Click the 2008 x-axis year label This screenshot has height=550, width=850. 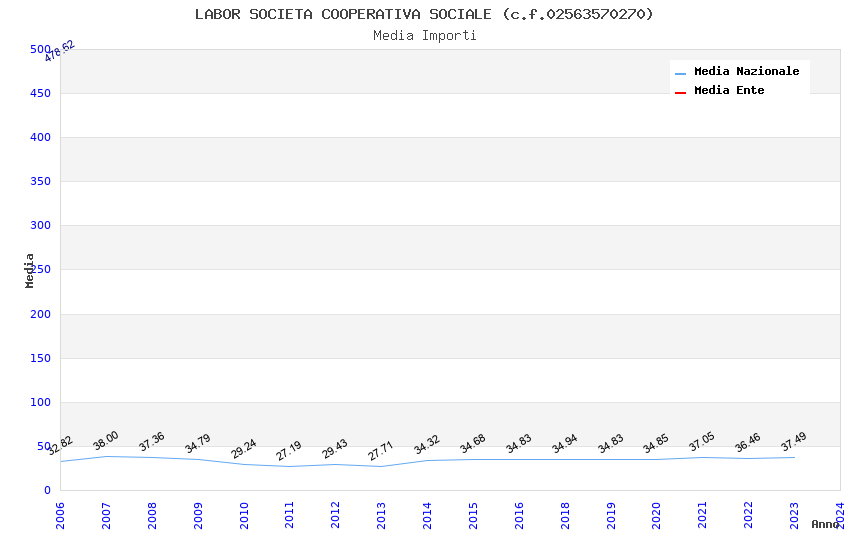[x=152, y=515]
